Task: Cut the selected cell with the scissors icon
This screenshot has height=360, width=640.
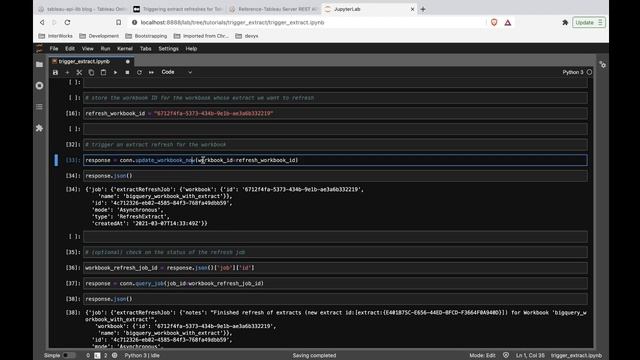Action: click(79, 72)
